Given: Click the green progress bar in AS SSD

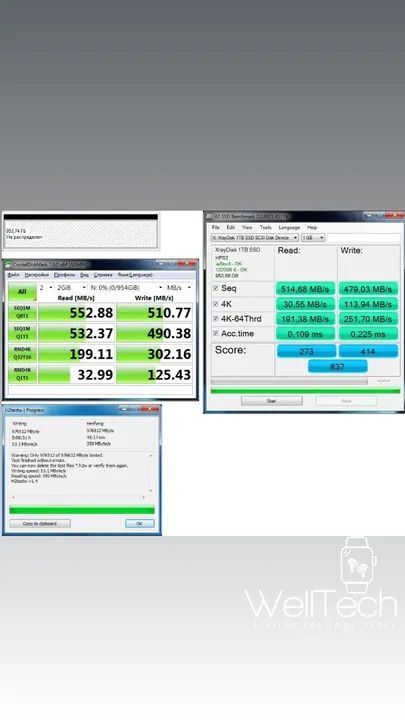Looking at the screenshot, I should click(x=305, y=391).
